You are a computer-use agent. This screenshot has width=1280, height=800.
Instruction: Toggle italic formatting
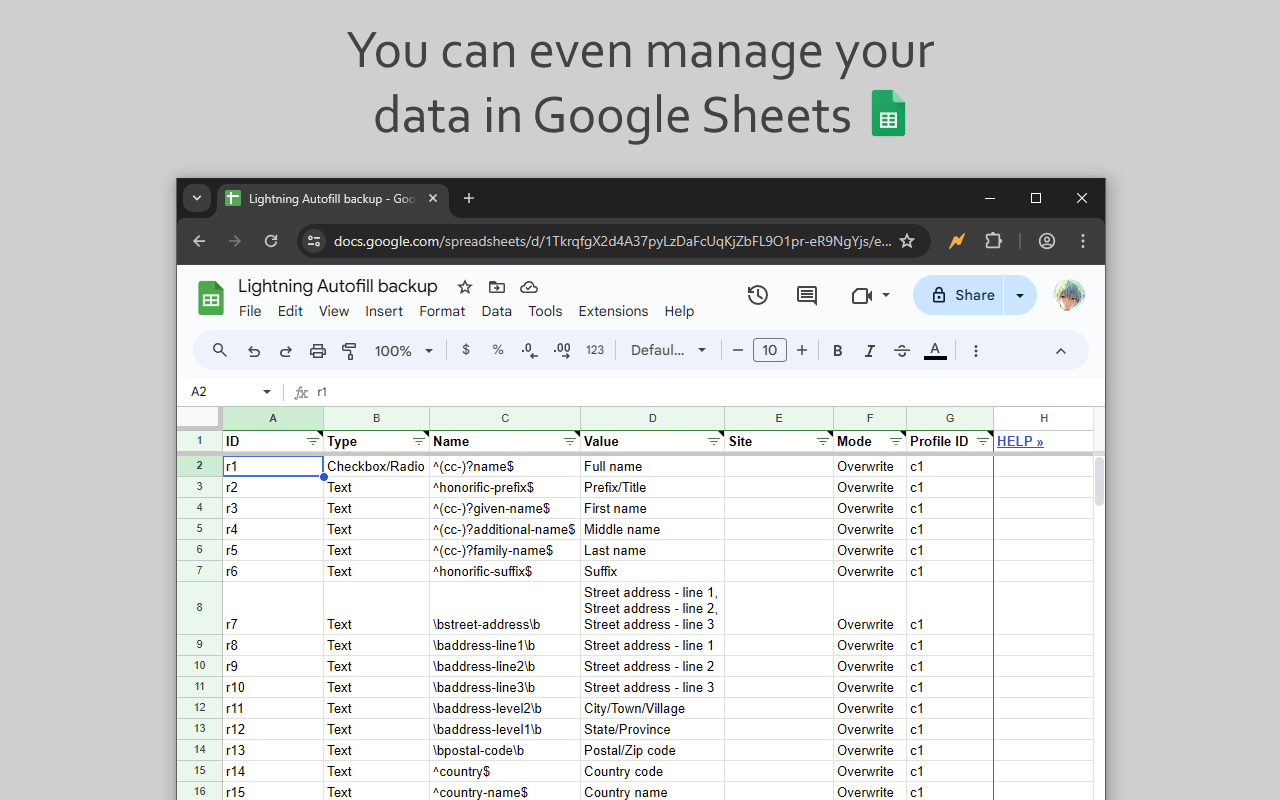pos(870,351)
